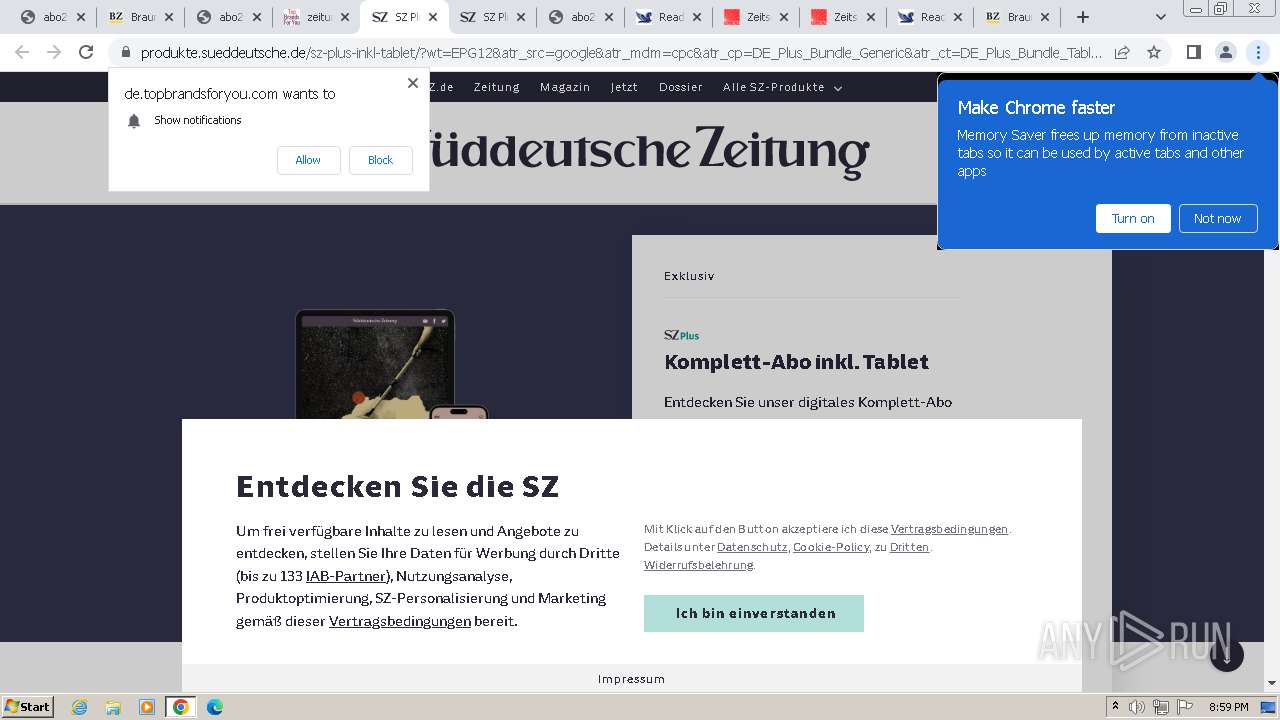The image size is (1280, 720).
Task: Open the Dritten link
Action: pos(909,547)
